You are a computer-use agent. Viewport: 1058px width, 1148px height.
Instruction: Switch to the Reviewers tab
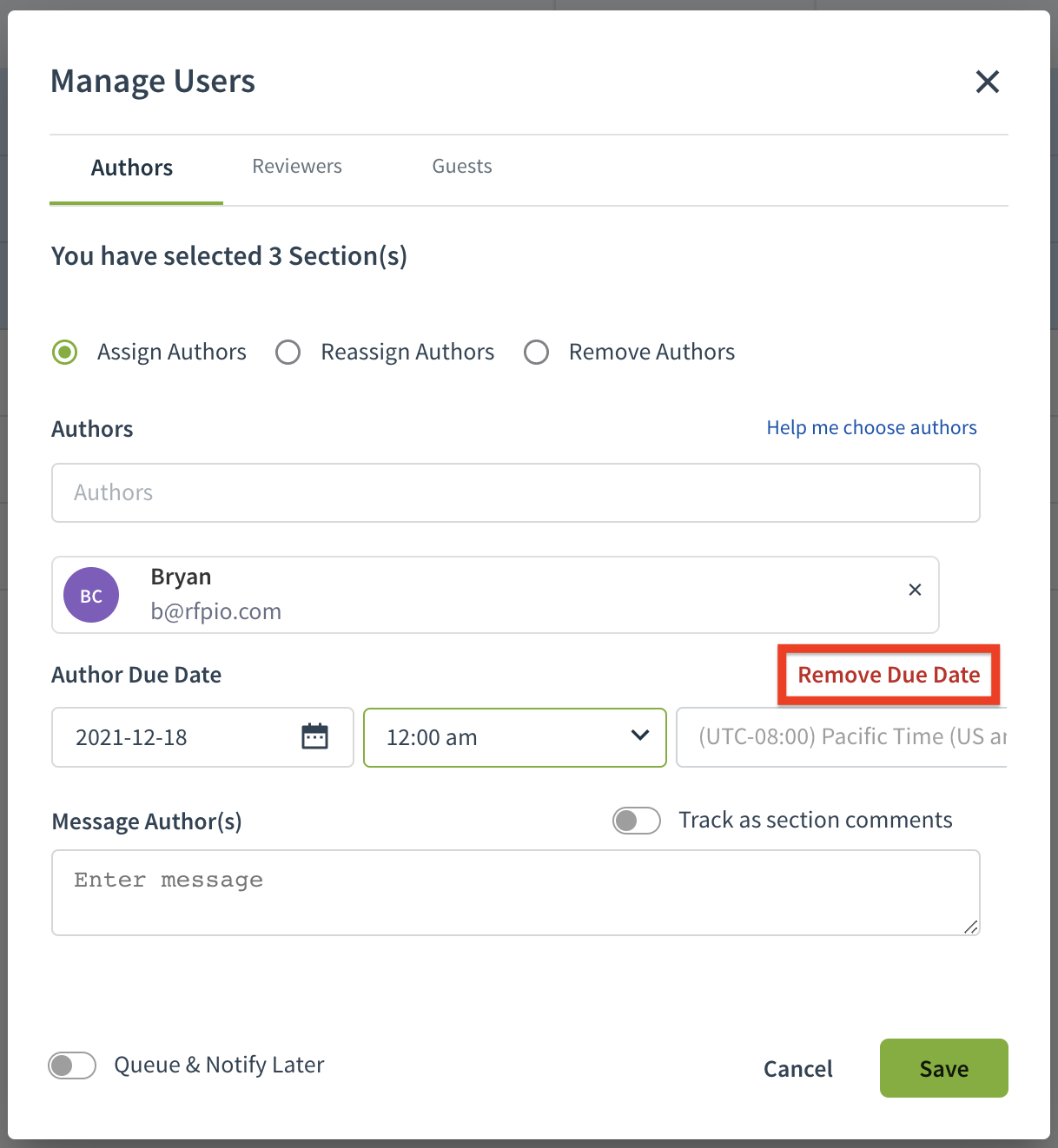click(297, 166)
